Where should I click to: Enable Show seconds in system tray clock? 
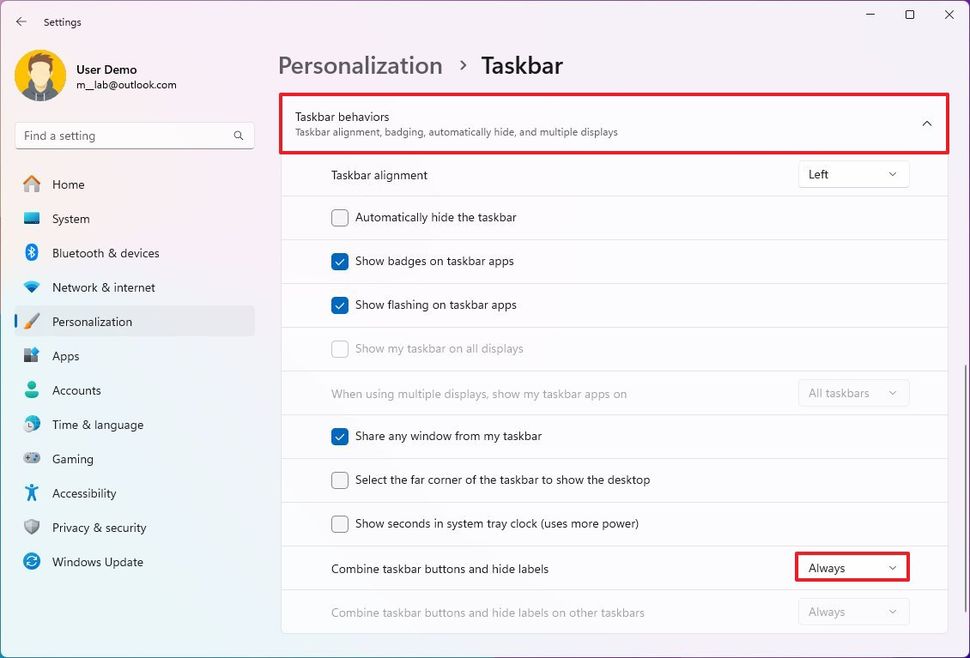coord(340,523)
